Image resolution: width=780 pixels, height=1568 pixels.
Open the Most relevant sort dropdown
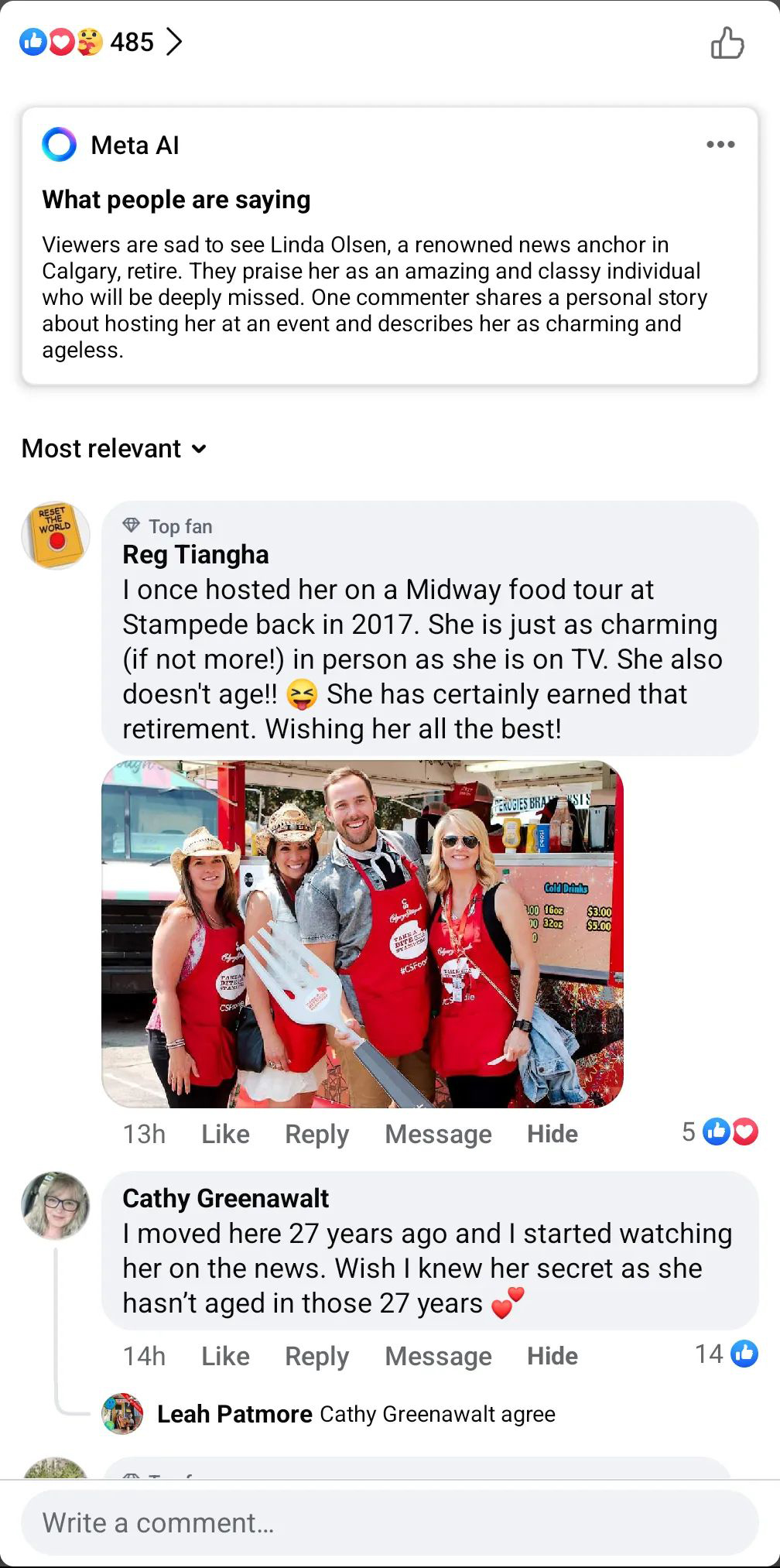coord(115,448)
